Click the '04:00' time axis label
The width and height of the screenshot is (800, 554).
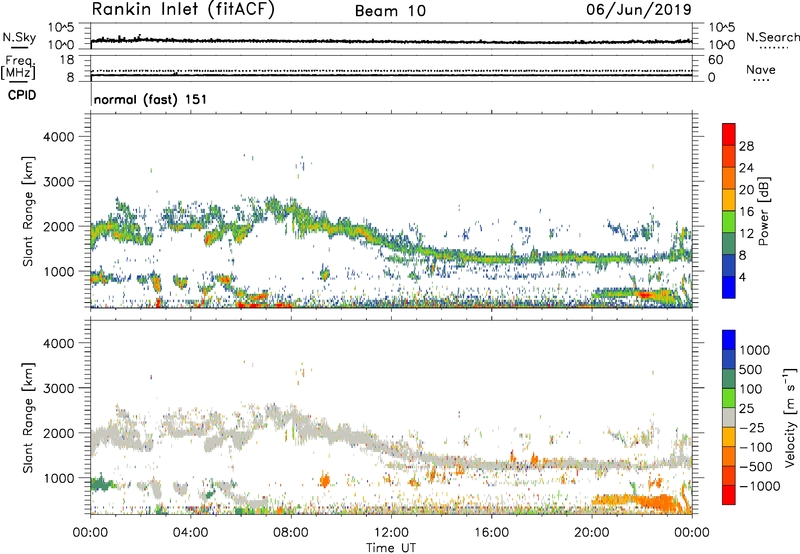(x=190, y=533)
